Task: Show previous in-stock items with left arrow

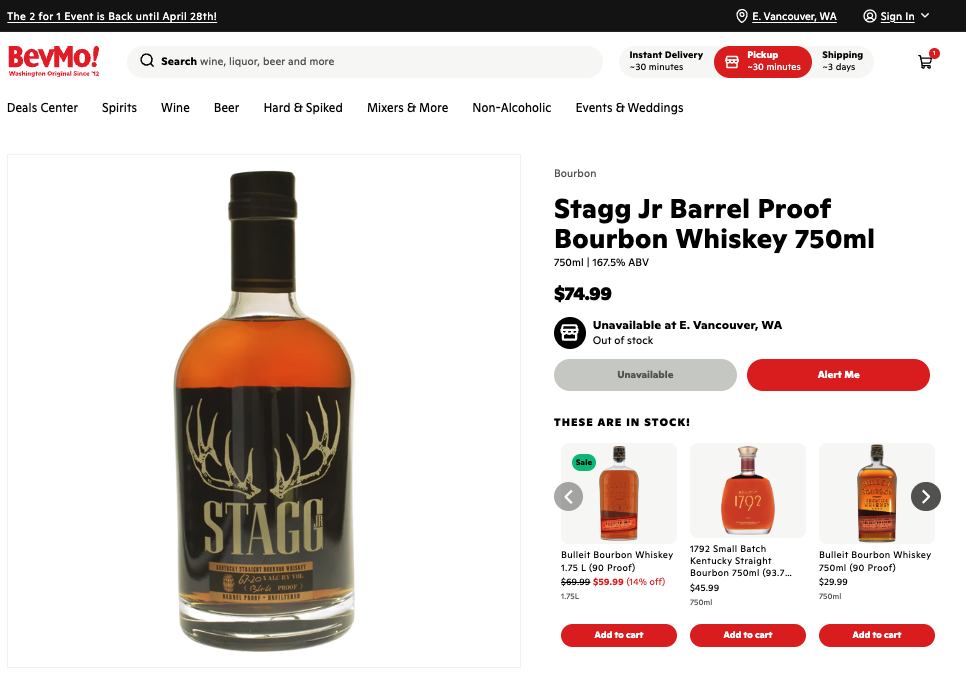Action: coord(568,496)
